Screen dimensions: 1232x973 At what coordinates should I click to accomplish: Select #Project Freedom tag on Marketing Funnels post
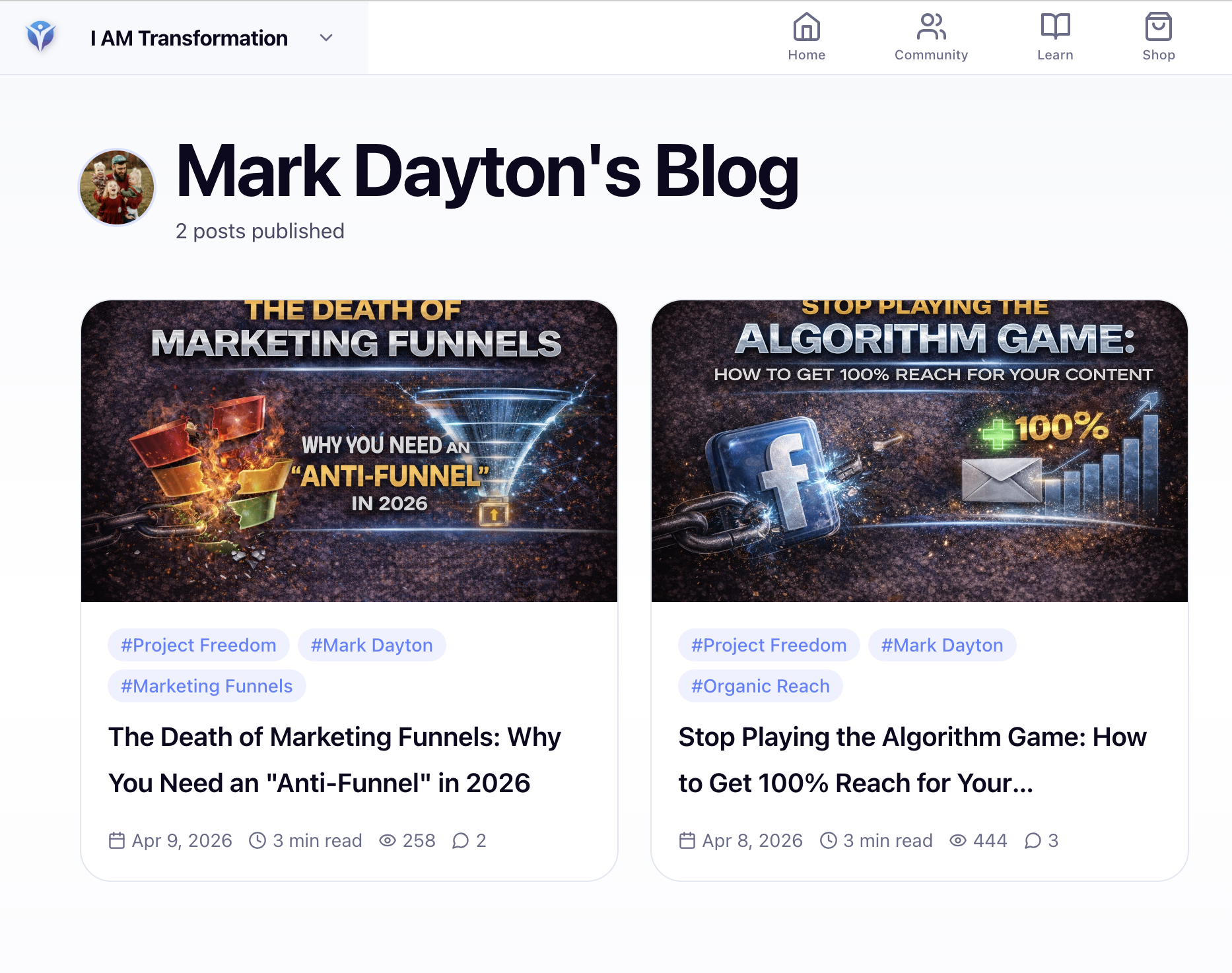tap(199, 645)
